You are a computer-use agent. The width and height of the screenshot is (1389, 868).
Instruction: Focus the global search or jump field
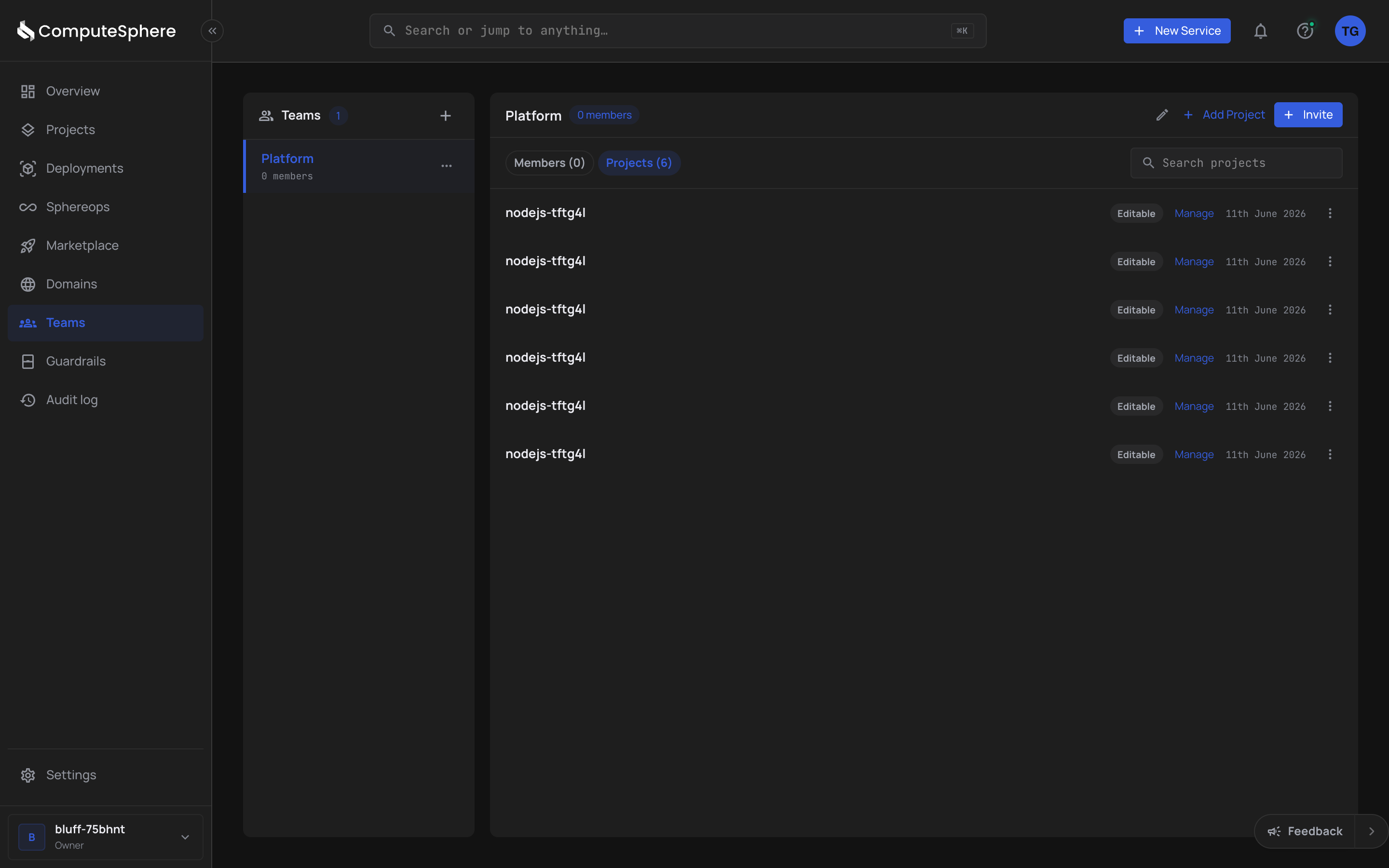678,31
